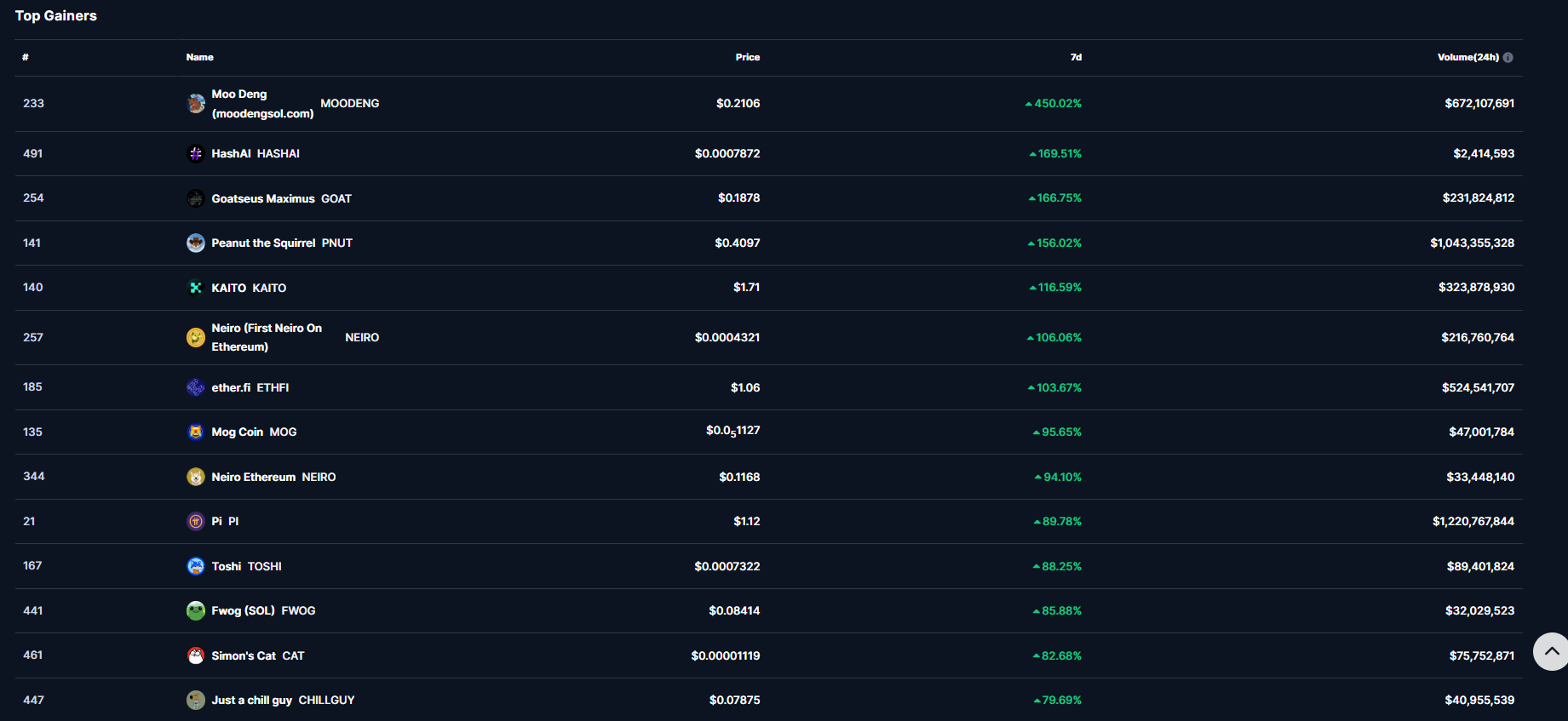The height and width of the screenshot is (721, 1568).
Task: Open the Just a chill guy link
Action: pyautogui.click(x=252, y=700)
